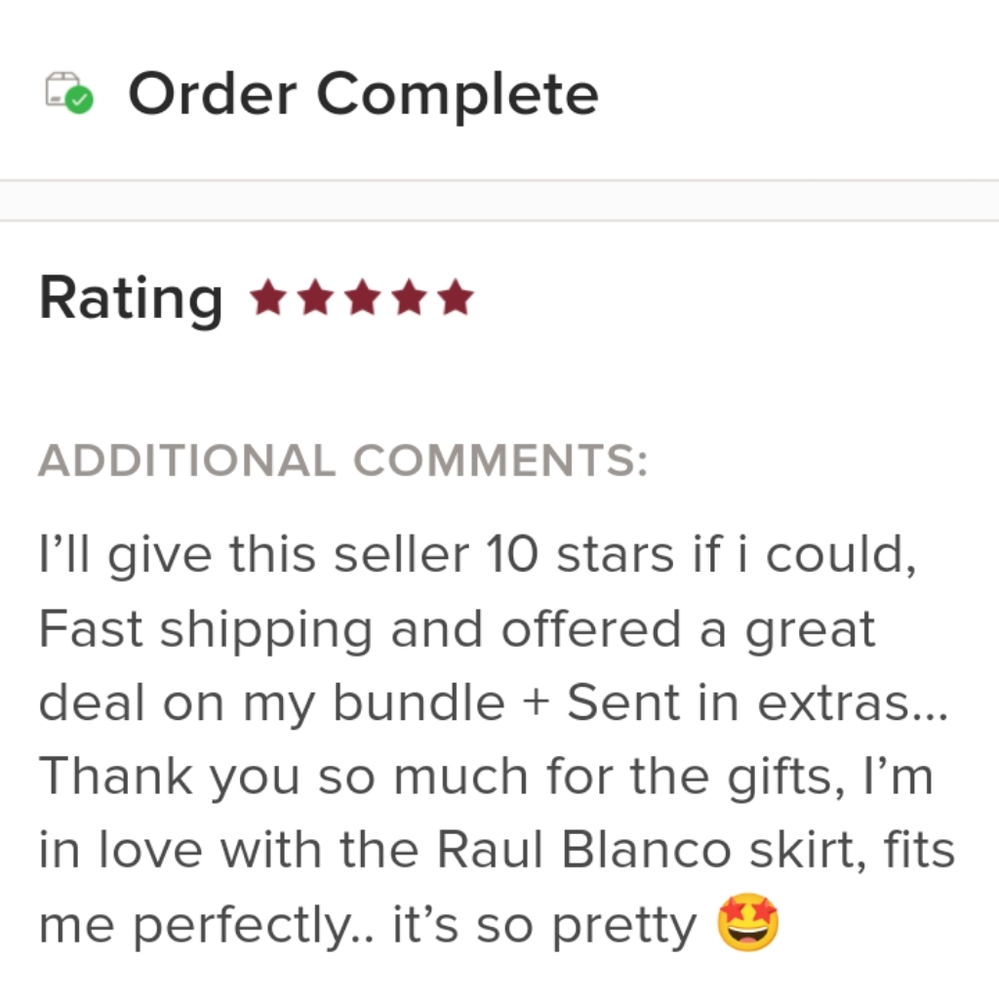This screenshot has width=999, height=1000.
Task: Click the third rating star
Action: point(362,298)
